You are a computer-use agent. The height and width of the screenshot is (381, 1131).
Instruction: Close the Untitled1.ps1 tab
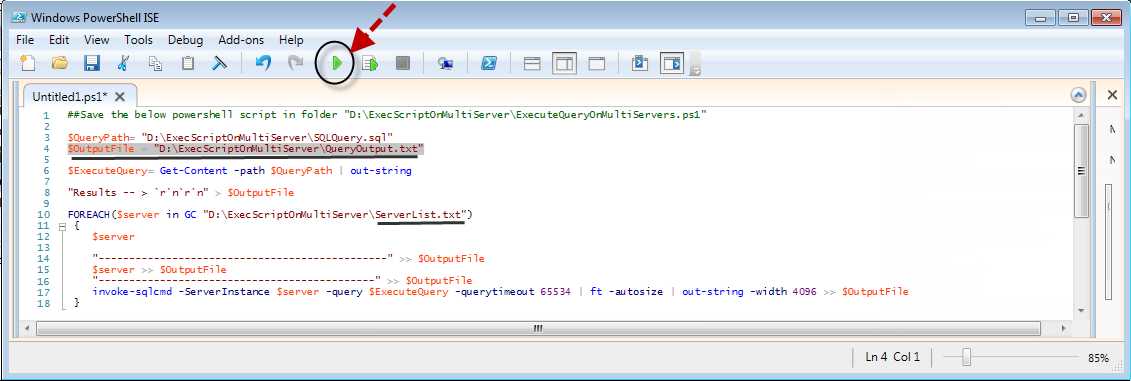[x=120, y=96]
